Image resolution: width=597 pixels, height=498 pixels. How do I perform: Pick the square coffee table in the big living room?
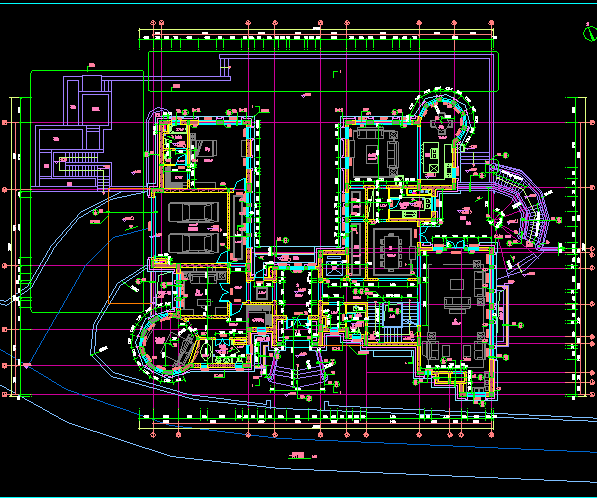pyautogui.click(x=457, y=284)
